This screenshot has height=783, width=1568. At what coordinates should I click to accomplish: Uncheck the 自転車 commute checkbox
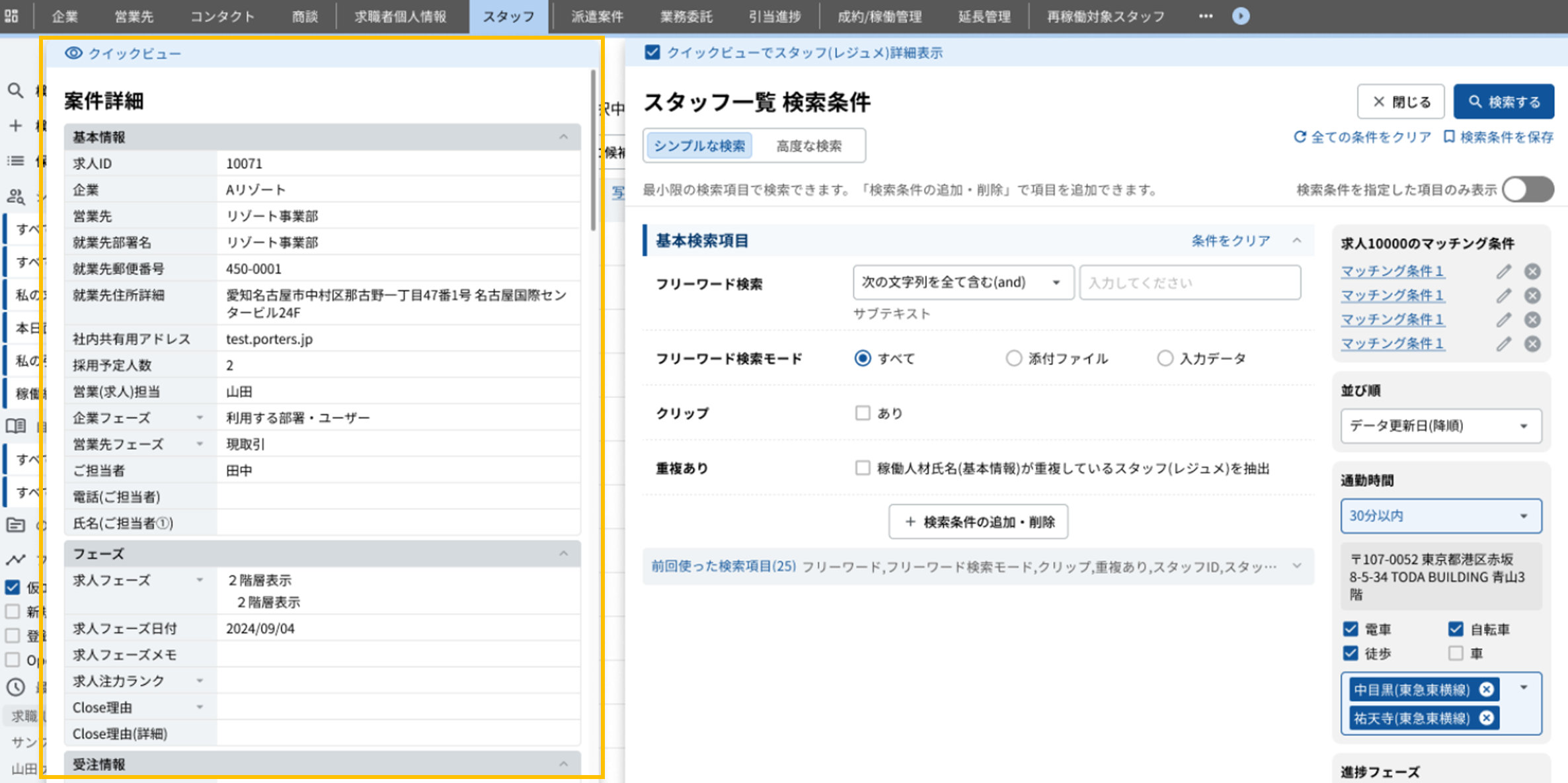tap(1456, 629)
